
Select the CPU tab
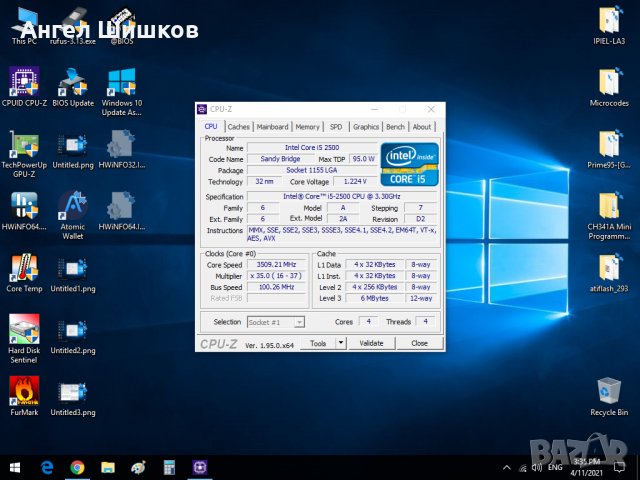(x=211, y=127)
